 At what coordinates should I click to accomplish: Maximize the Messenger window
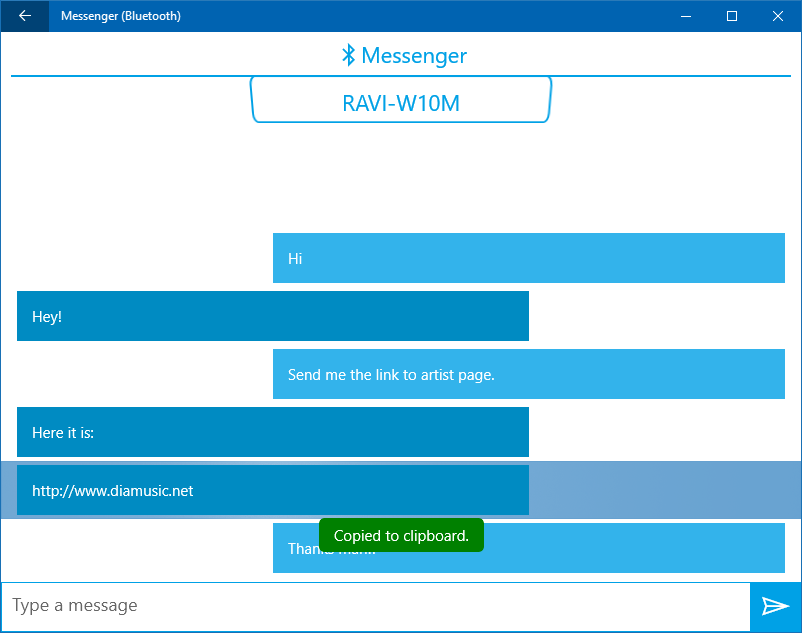point(731,16)
